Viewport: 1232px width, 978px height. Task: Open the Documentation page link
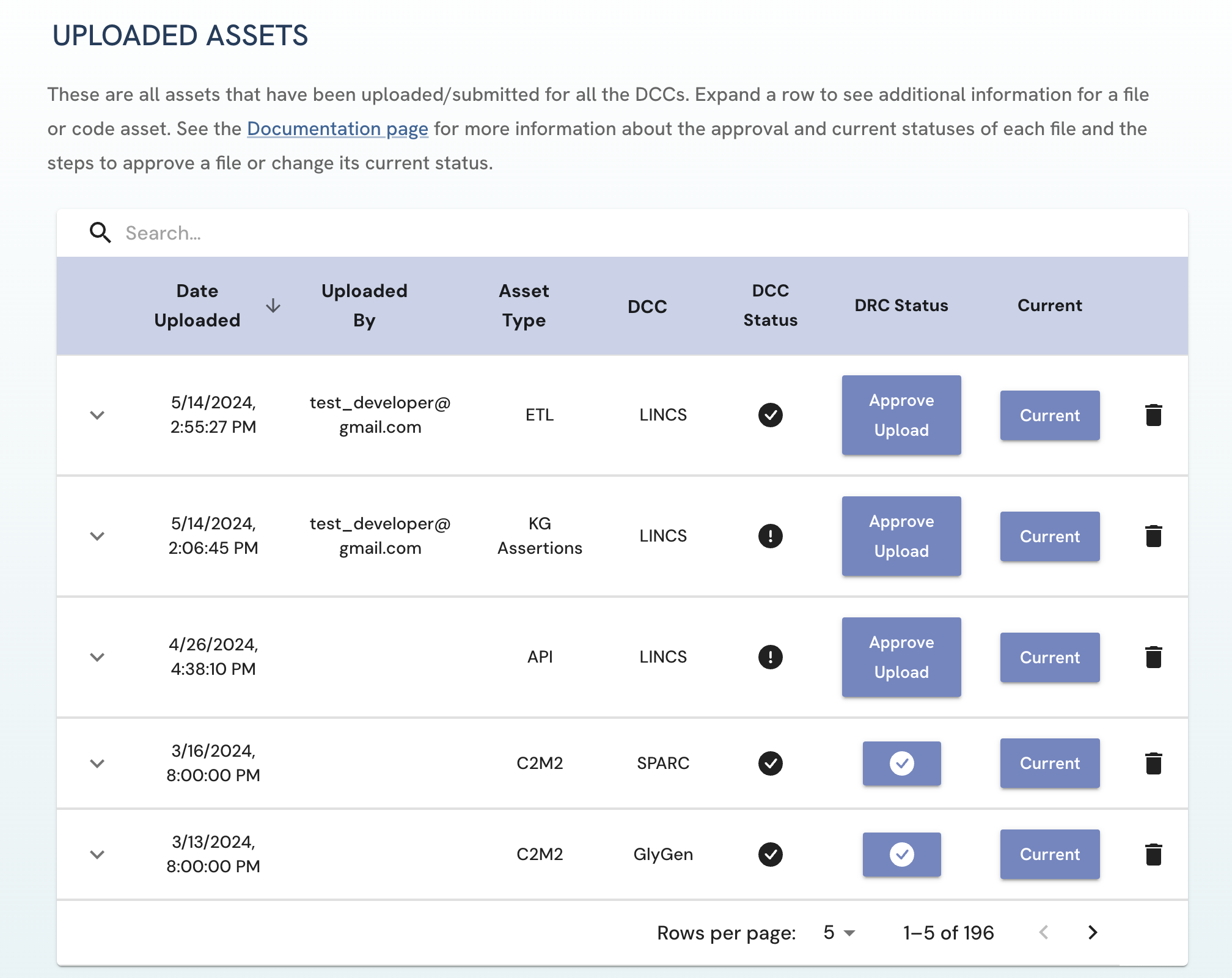click(x=337, y=129)
